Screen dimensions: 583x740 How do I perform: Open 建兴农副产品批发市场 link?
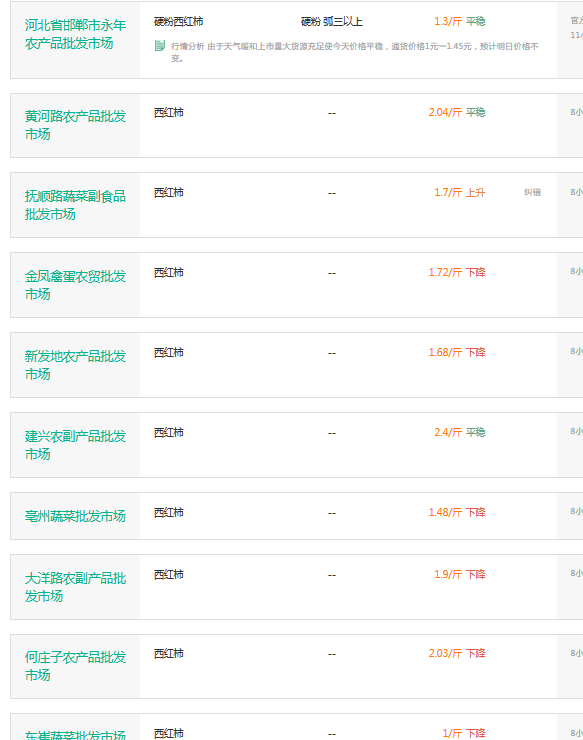click(x=75, y=445)
